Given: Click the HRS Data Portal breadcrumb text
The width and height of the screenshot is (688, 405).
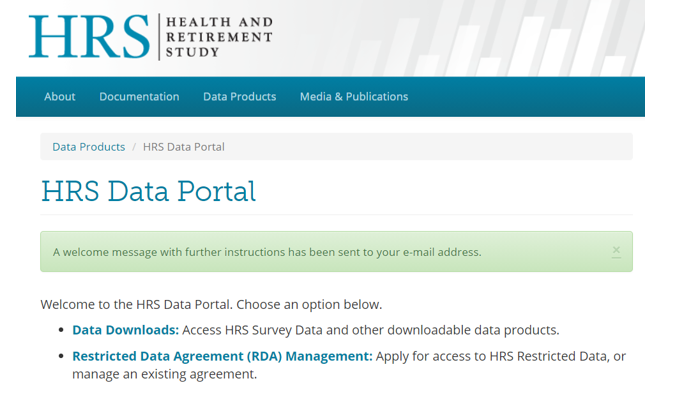Looking at the screenshot, I should 184,147.
